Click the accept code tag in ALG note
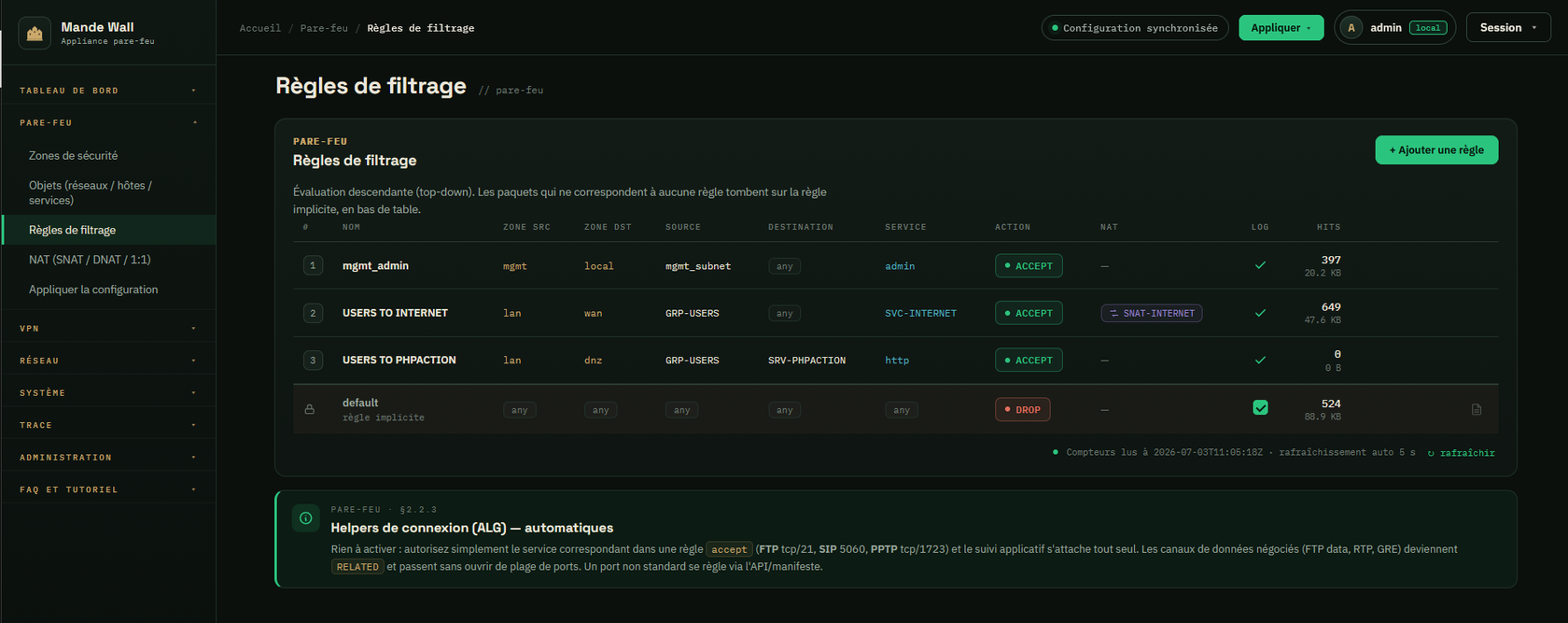This screenshot has width=1568, height=623. pos(729,549)
